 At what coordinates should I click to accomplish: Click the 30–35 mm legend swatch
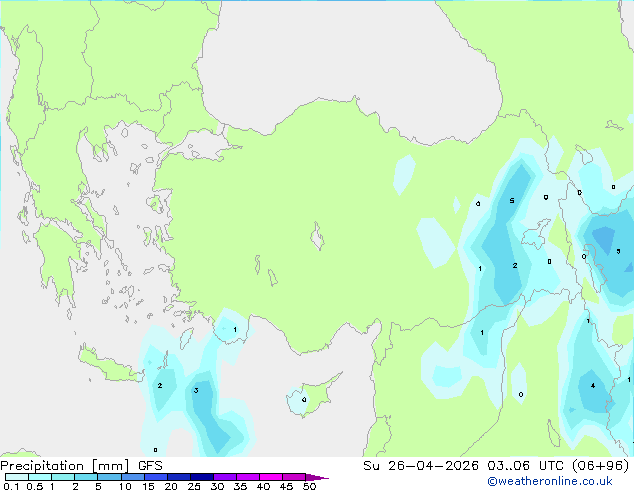(x=225, y=477)
